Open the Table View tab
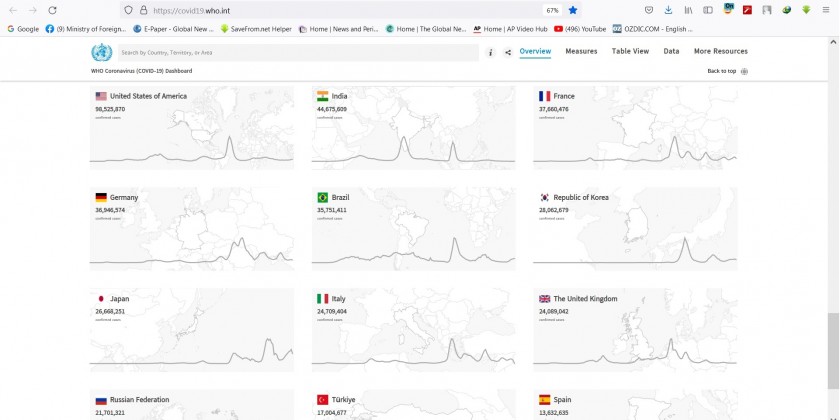 tap(630, 51)
